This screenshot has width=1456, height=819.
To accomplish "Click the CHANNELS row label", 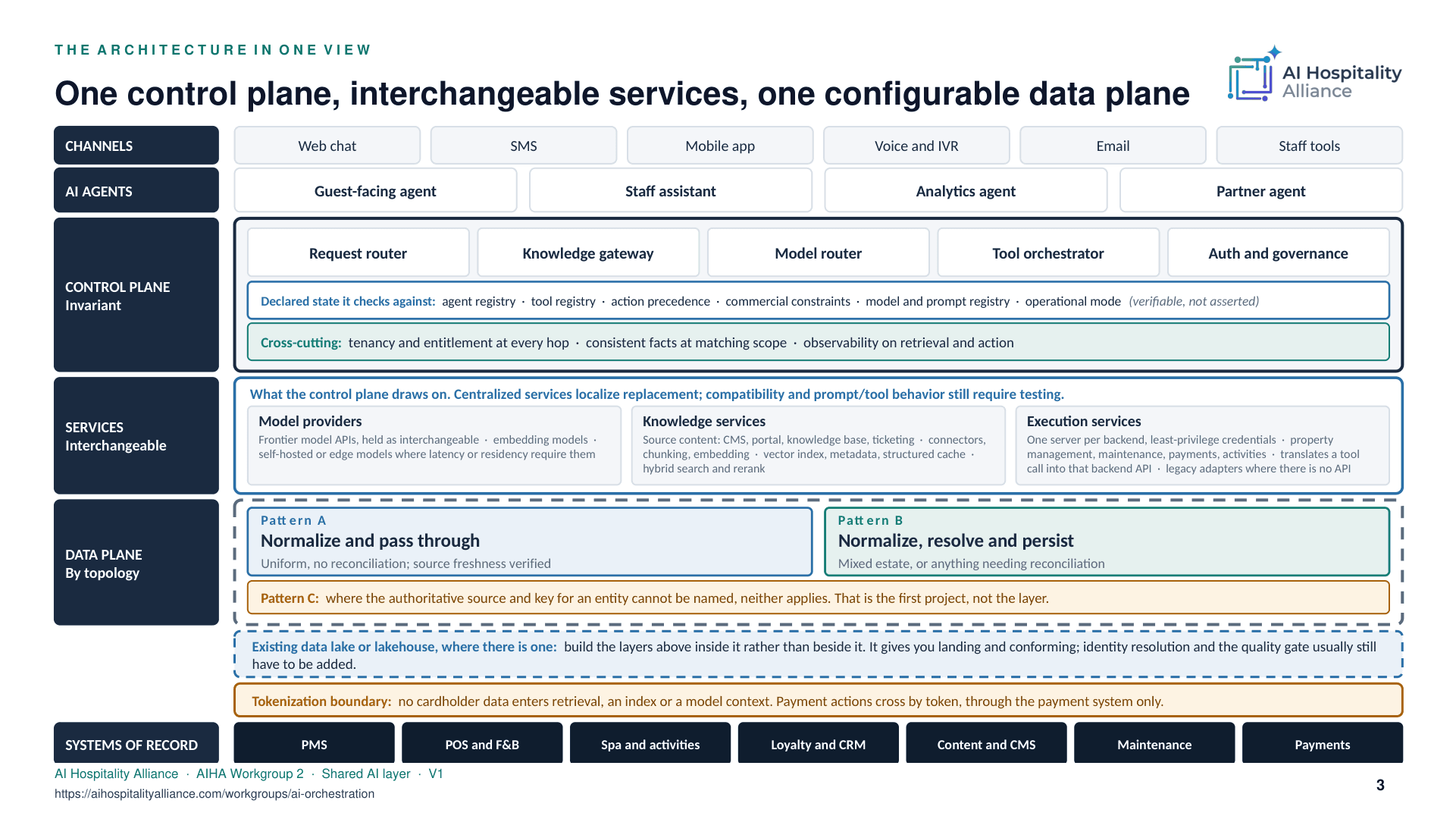I will coord(136,146).
